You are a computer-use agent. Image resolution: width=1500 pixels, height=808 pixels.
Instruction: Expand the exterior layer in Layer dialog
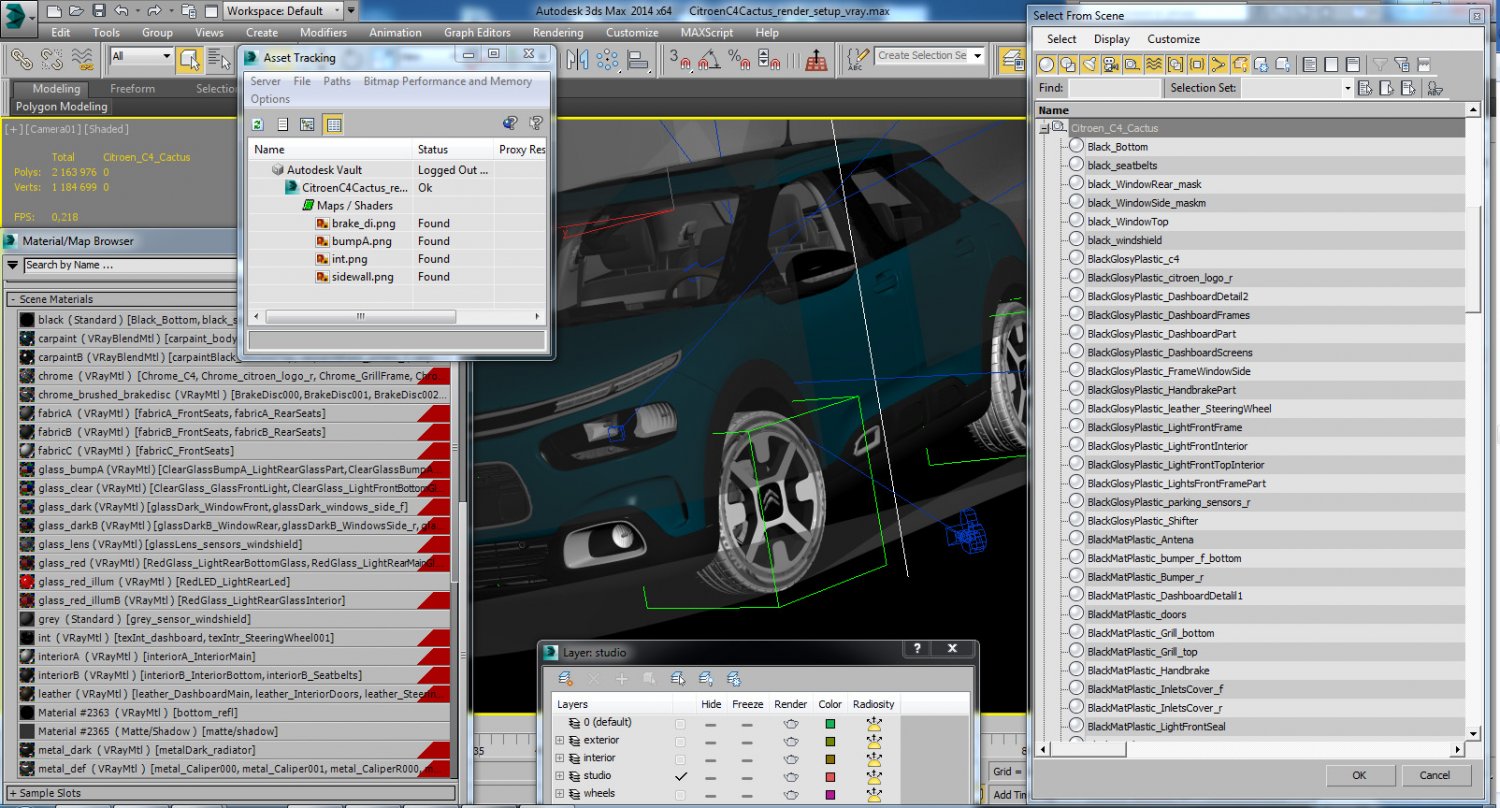pyautogui.click(x=560, y=741)
